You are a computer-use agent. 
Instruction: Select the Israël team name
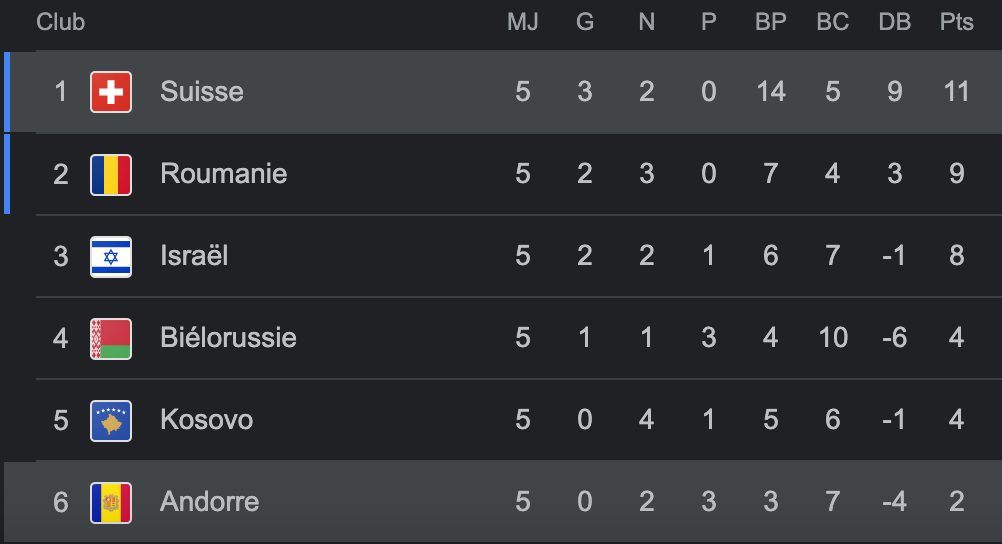click(x=194, y=256)
